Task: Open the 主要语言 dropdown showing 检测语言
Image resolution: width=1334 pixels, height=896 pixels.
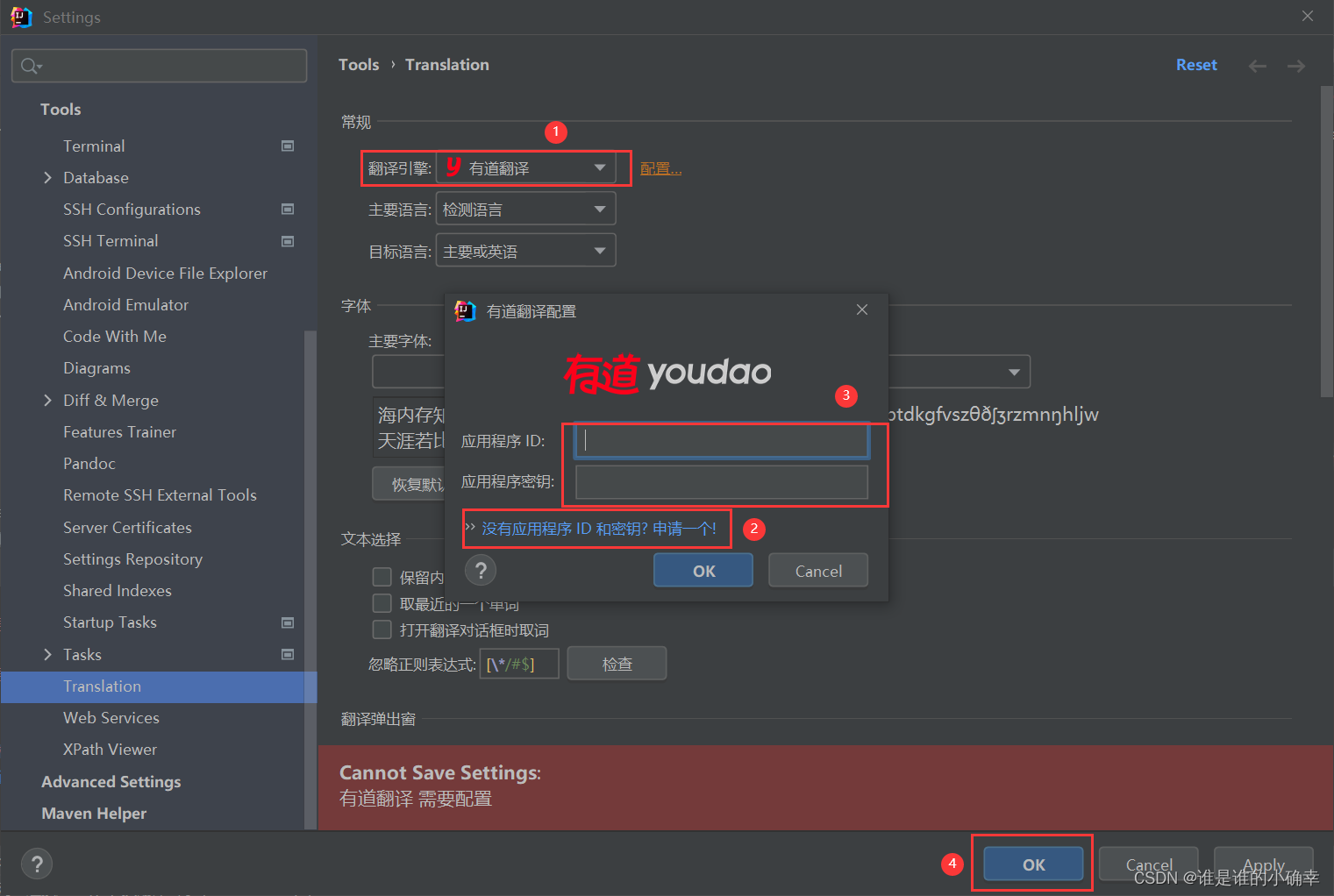Action: click(x=526, y=210)
